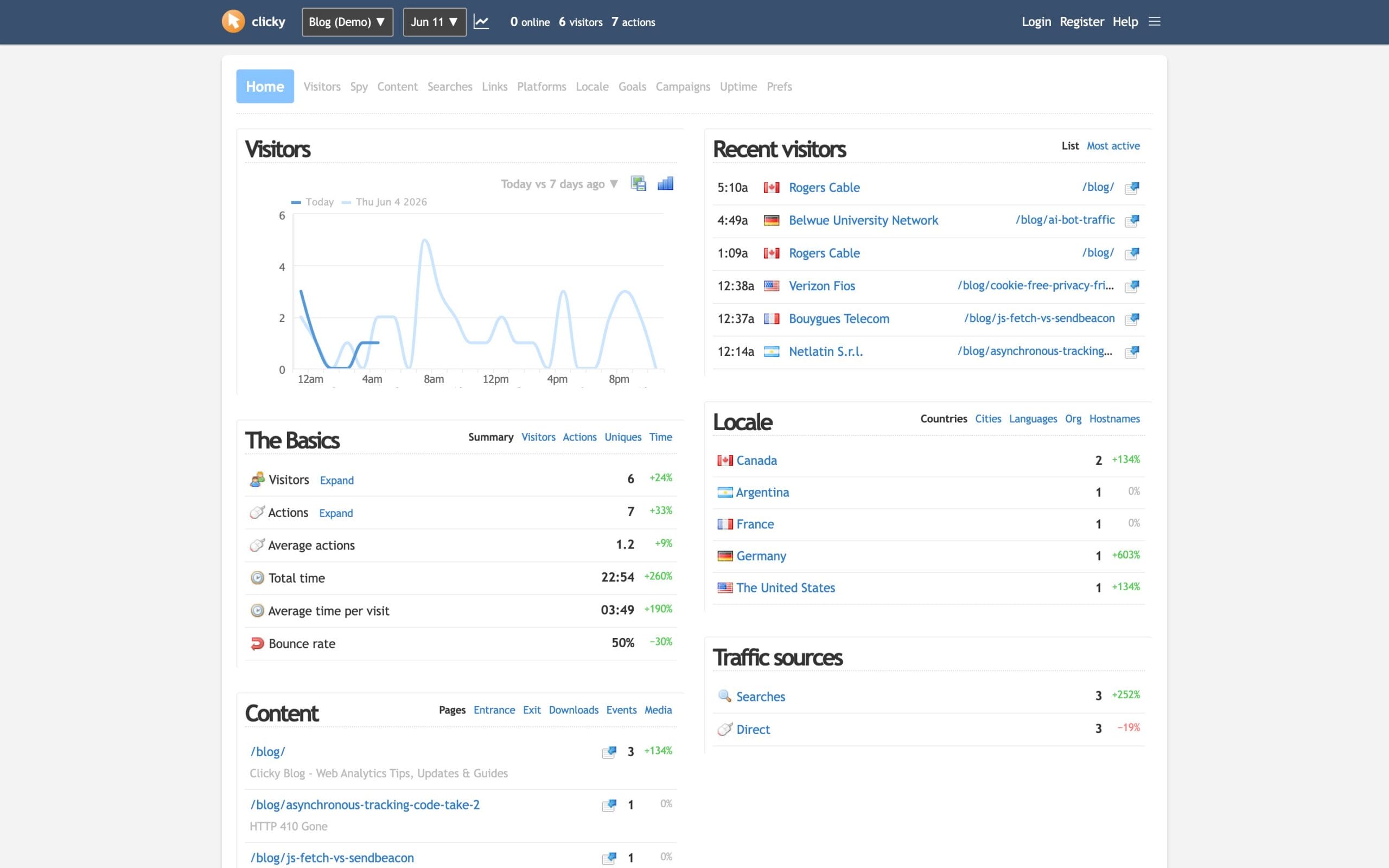Open the Help link
1389x868 pixels.
coord(1125,22)
